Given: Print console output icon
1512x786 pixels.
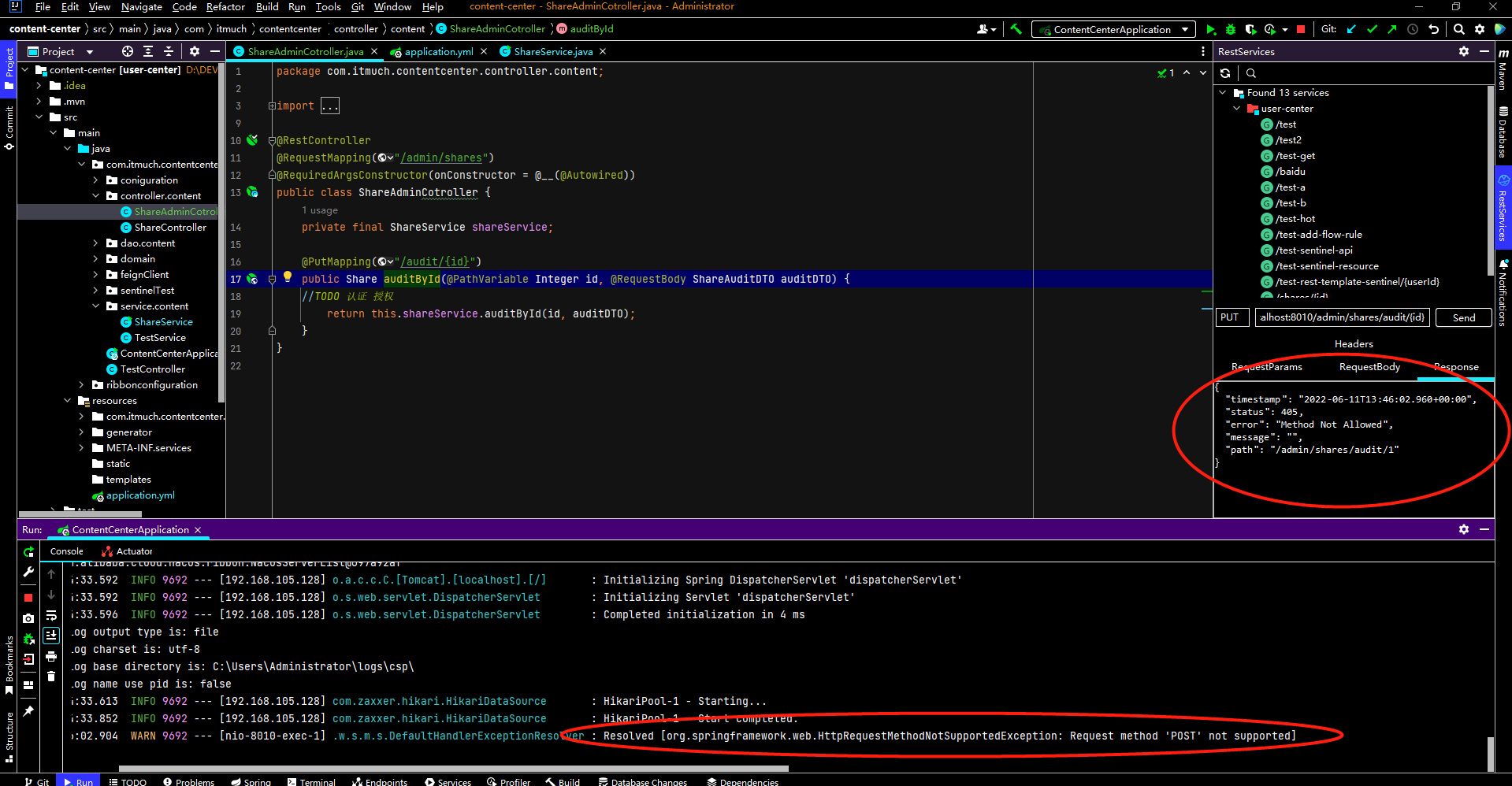Looking at the screenshot, I should [51, 656].
